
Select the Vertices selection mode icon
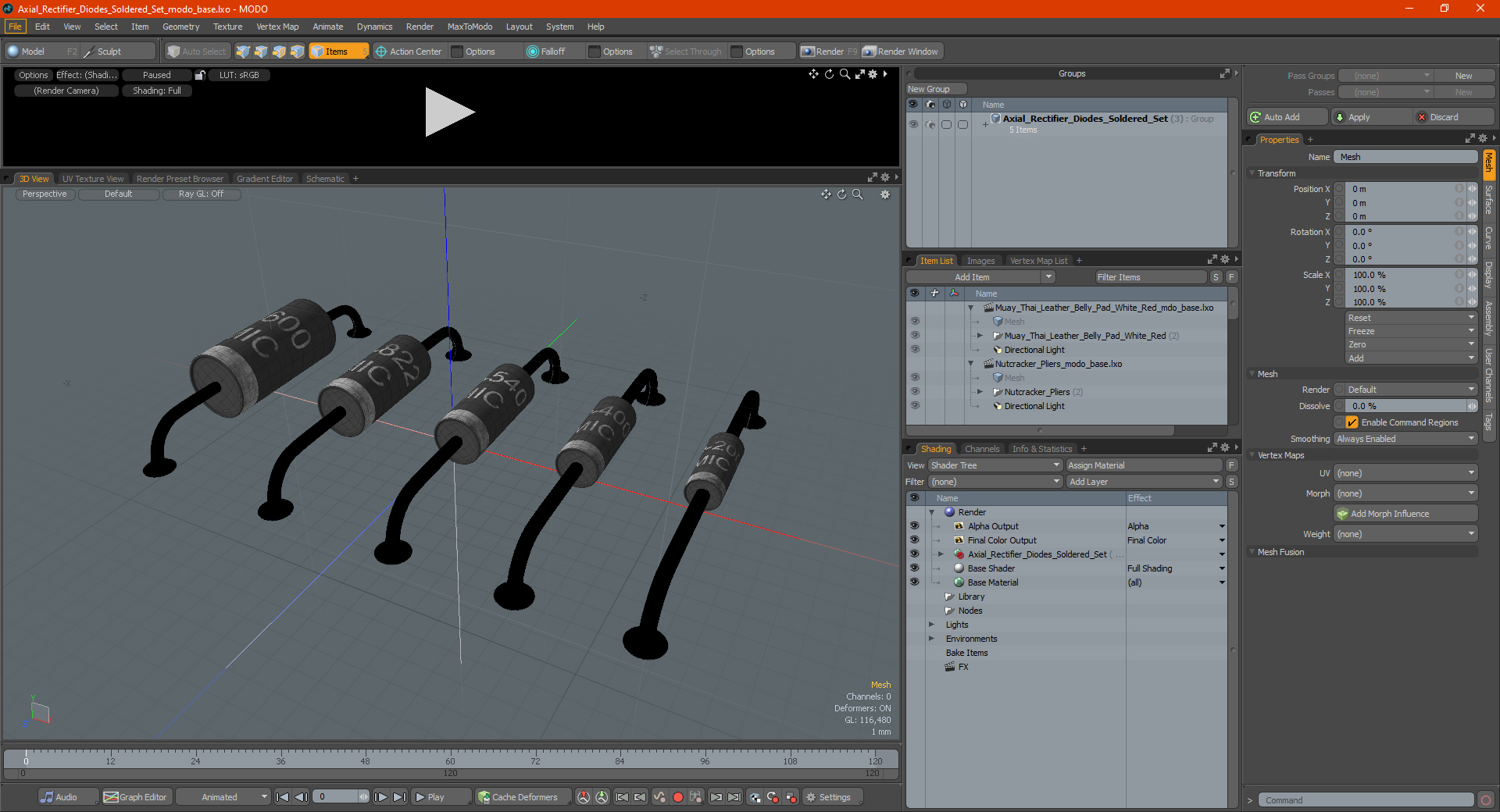coord(243,52)
